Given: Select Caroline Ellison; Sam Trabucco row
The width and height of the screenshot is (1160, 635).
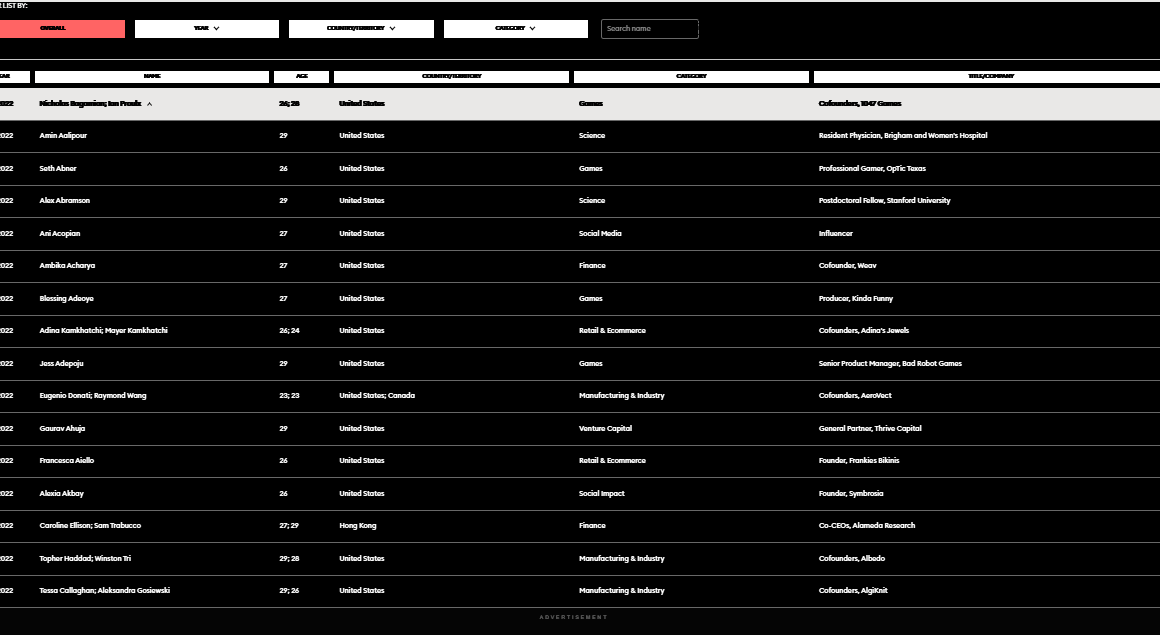Looking at the screenshot, I should pos(90,526).
